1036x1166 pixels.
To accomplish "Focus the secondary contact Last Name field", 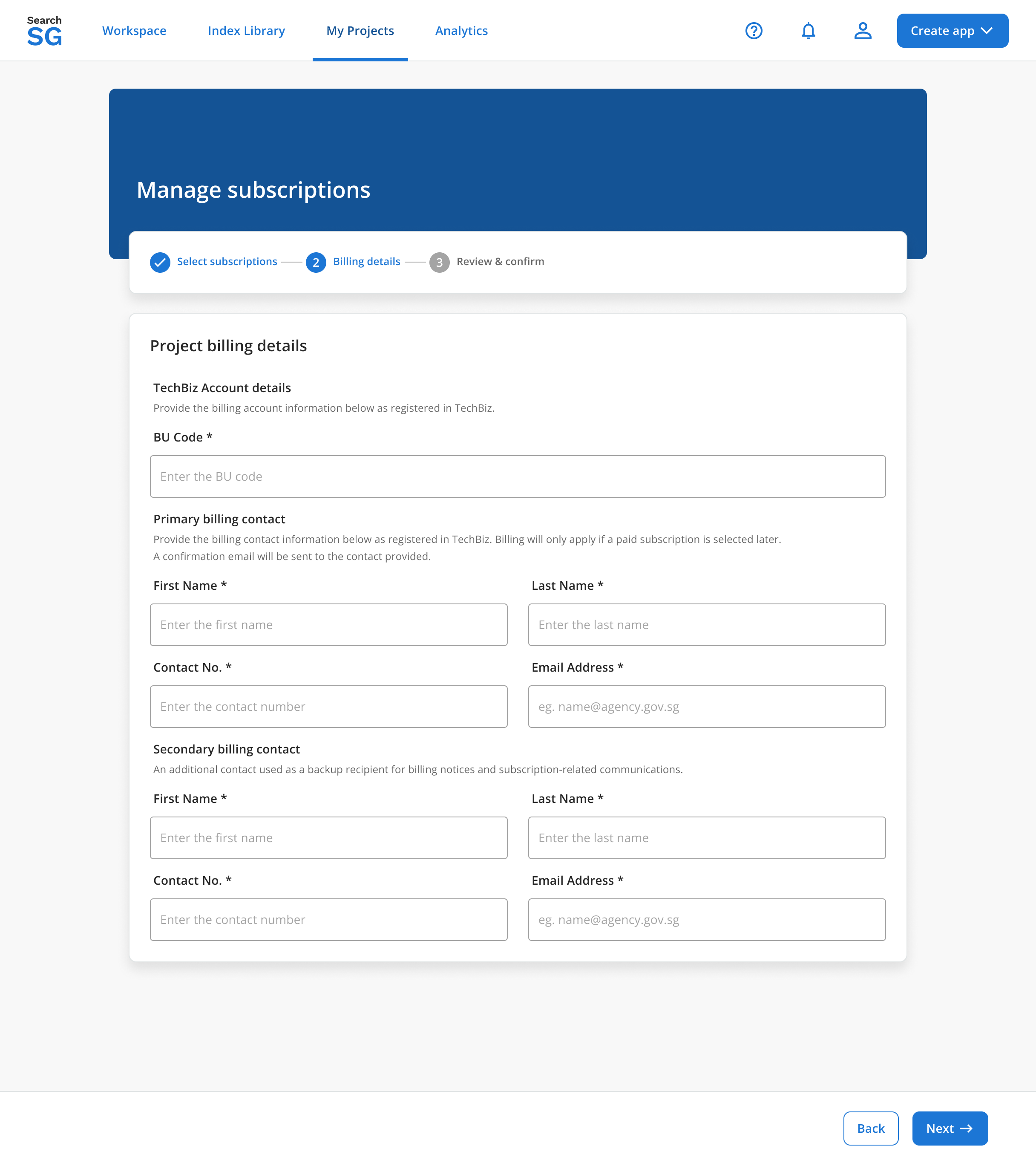I will (x=707, y=837).
